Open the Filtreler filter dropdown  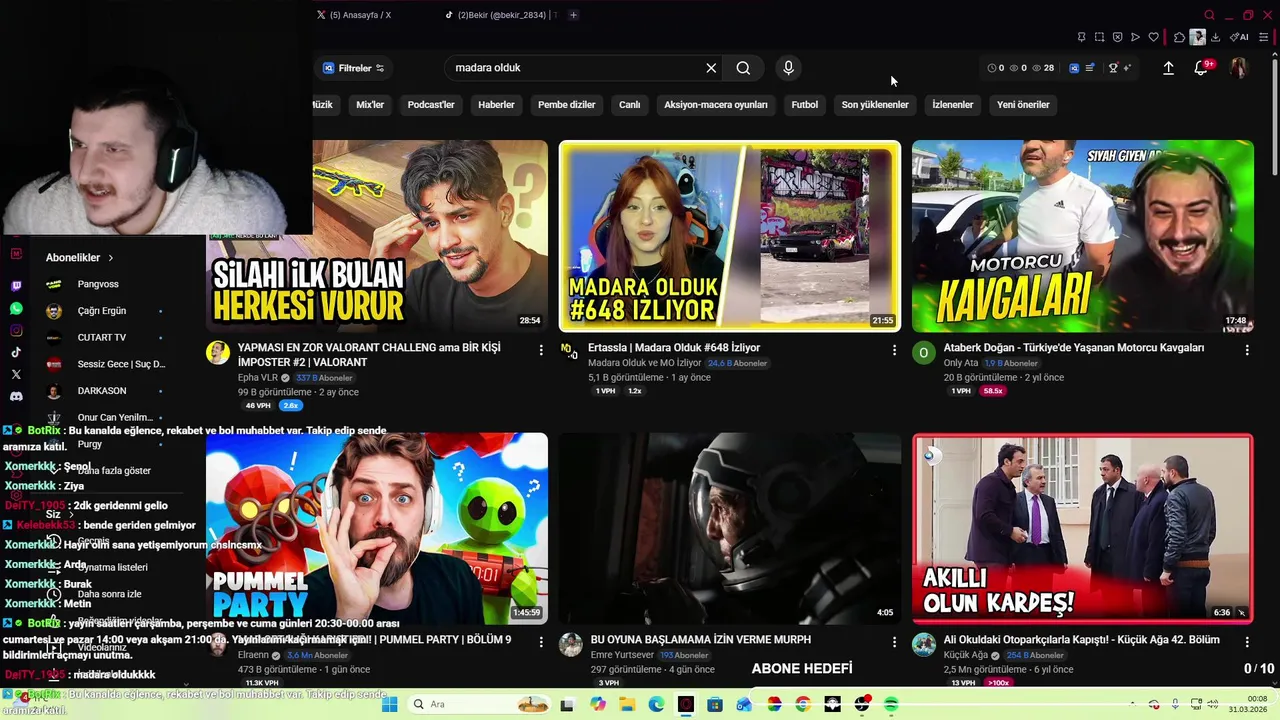353,68
